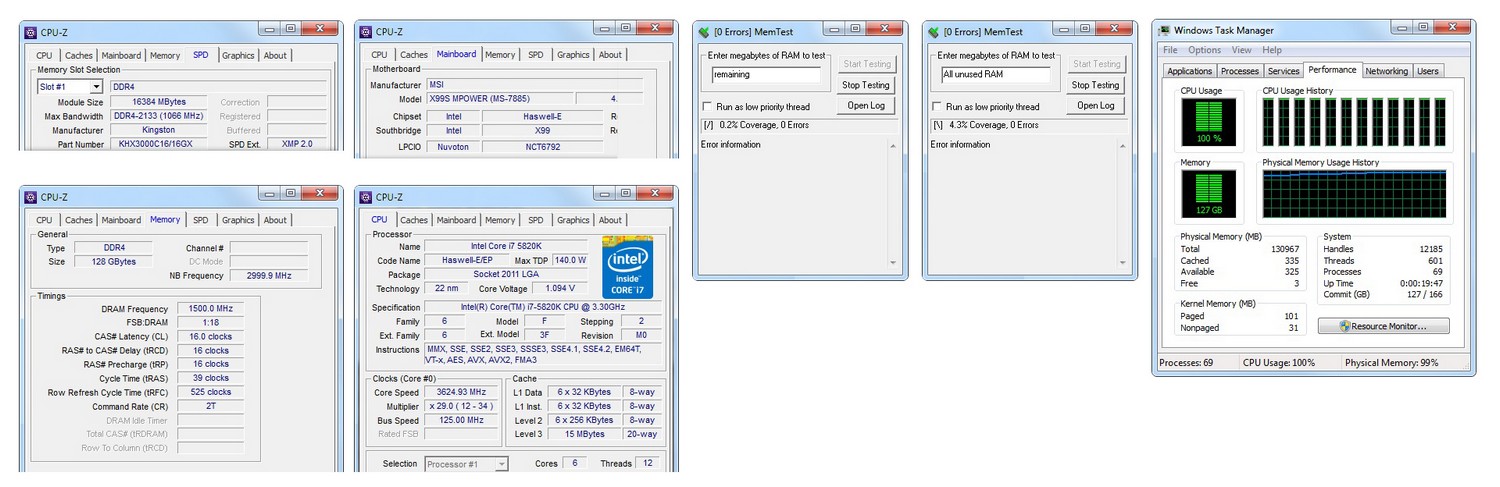Open the SPD tab in the CPU-Z Memory timings window
Screen dimensions: 1500x487
[201, 221]
